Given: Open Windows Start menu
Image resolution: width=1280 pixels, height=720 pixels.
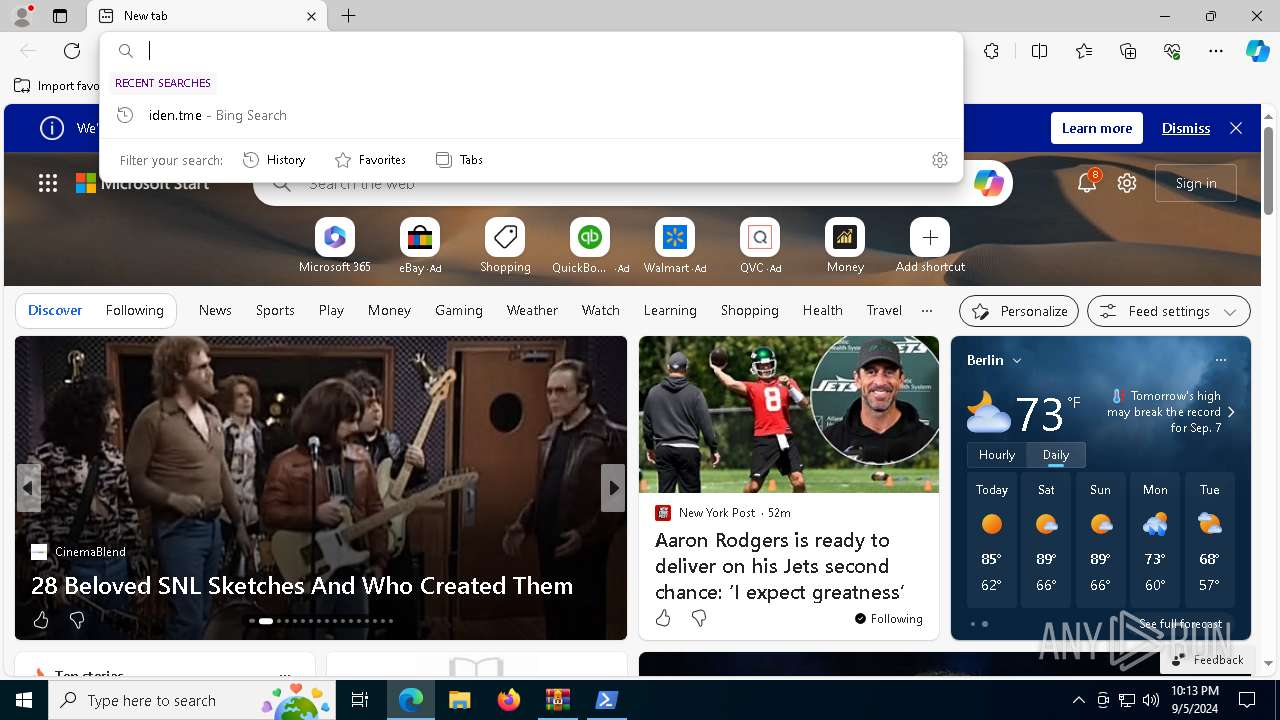Looking at the screenshot, I should coord(24,700).
